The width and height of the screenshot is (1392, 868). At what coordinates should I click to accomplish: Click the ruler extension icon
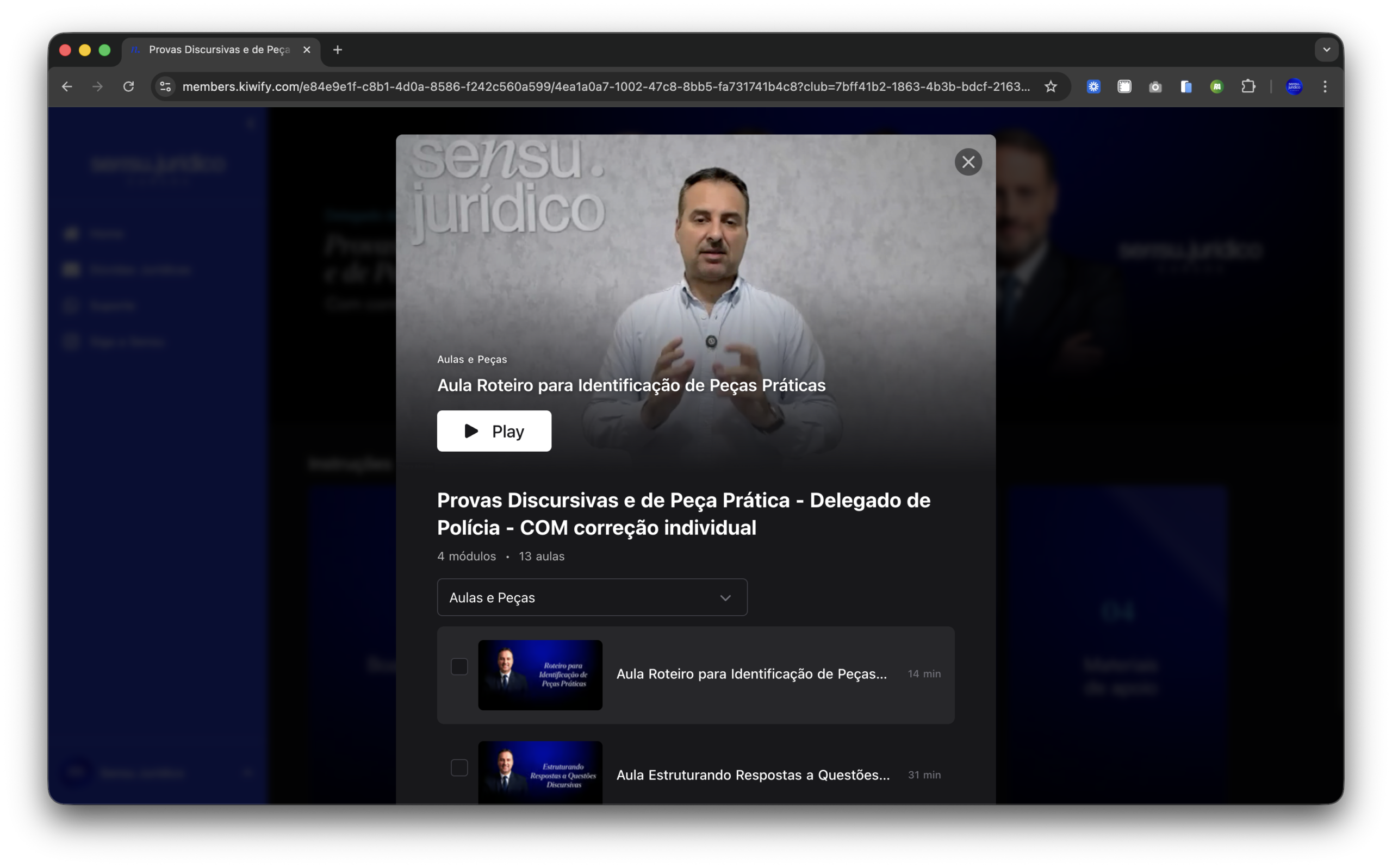tap(1124, 86)
